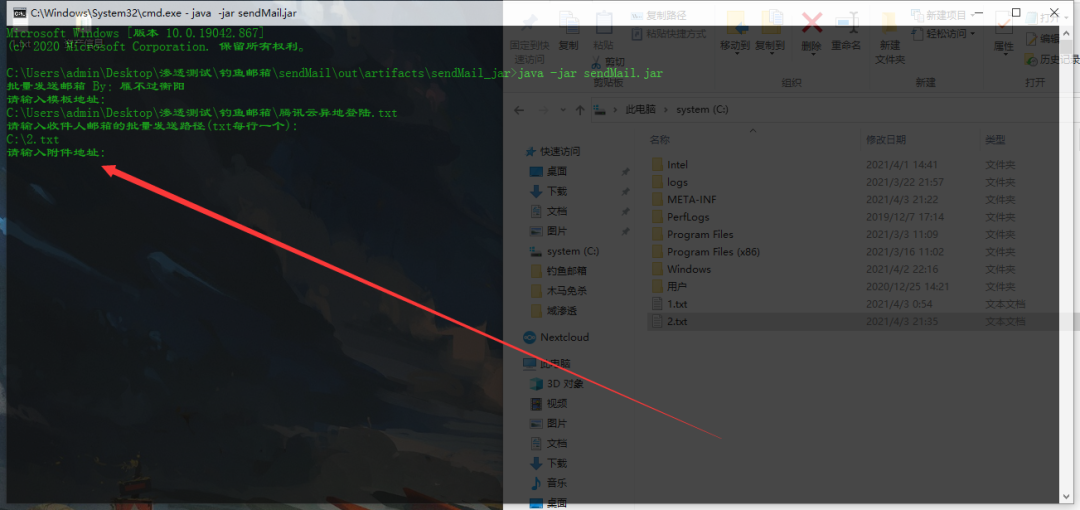Click 复制路径 in Explorer ribbon

click(x=659, y=15)
